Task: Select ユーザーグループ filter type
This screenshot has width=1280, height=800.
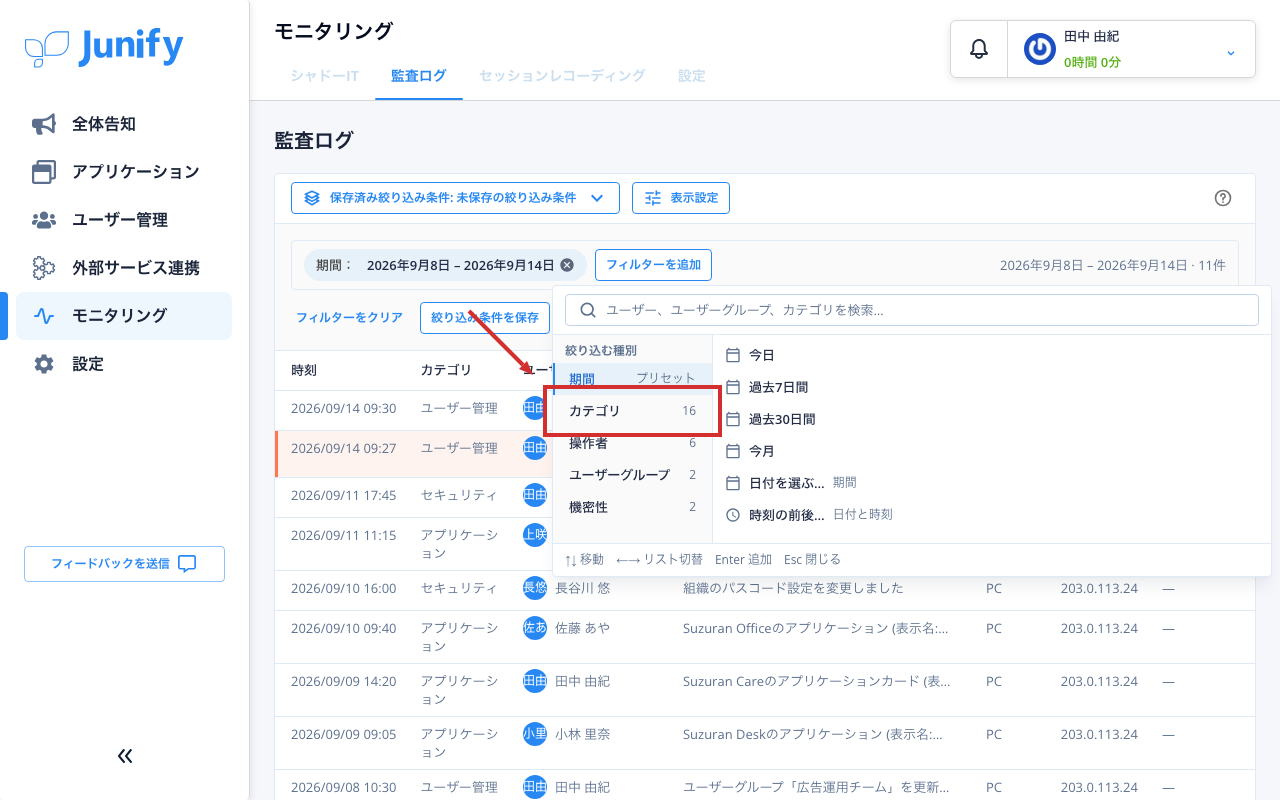Action: (x=632, y=475)
